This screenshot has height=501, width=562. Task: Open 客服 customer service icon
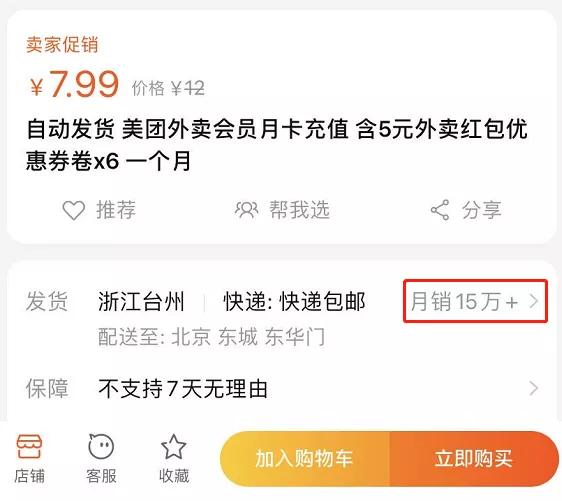pos(101,447)
